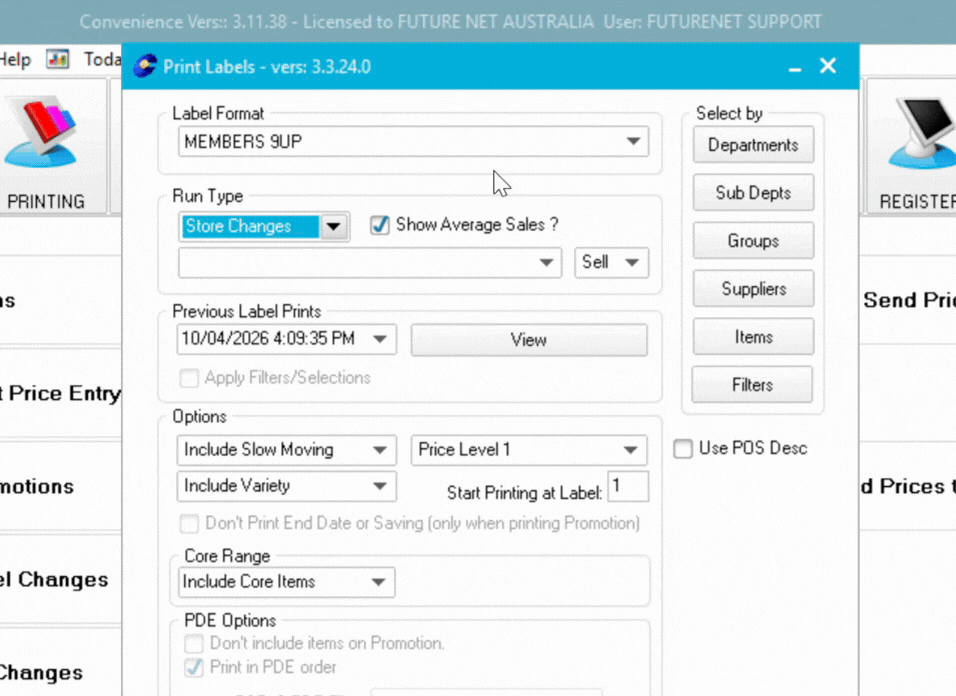Minimize the Print Labels window
The height and width of the screenshot is (696, 956).
point(795,68)
